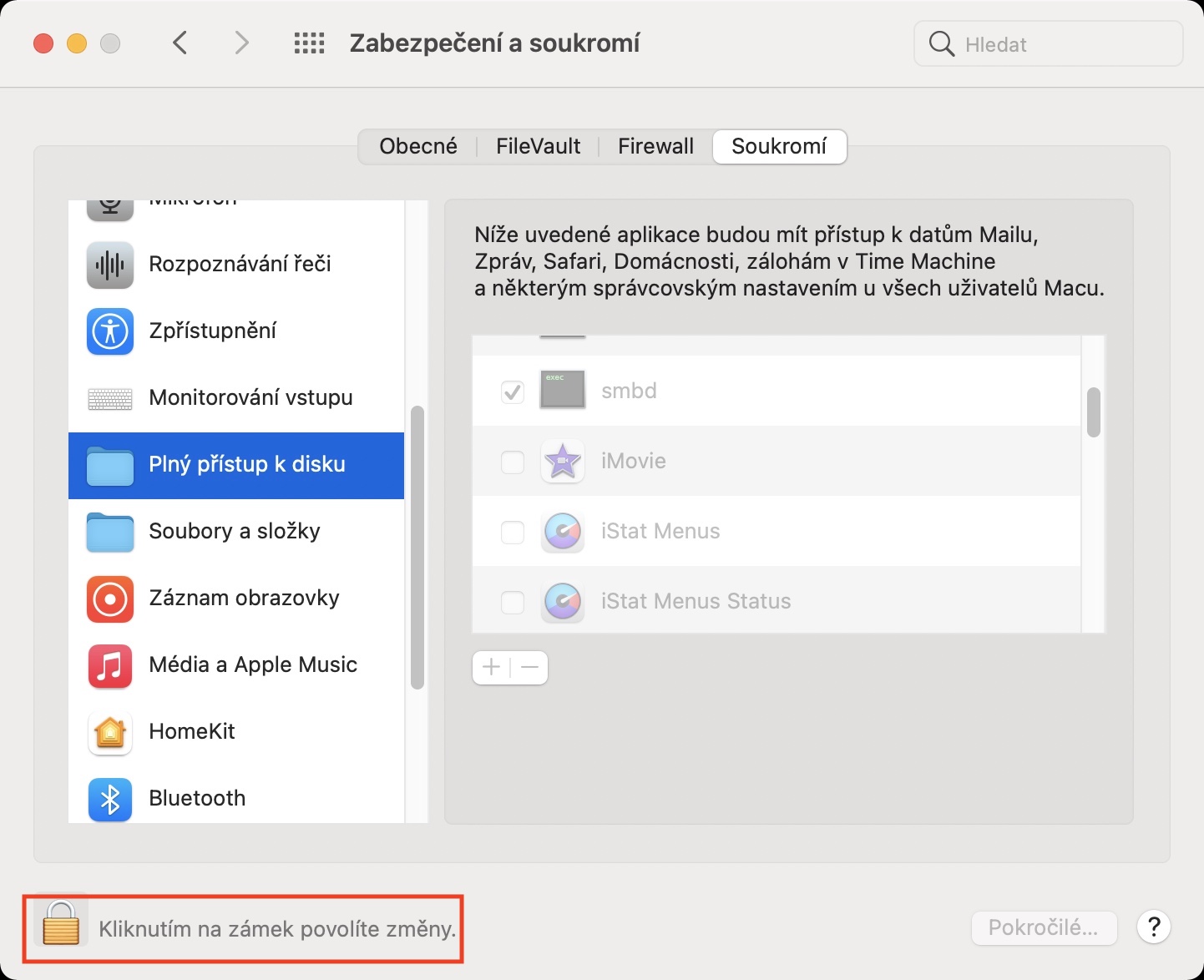1204x980 pixels.
Task: Select the Zpřístupnění accessibility icon
Action: coord(110,331)
